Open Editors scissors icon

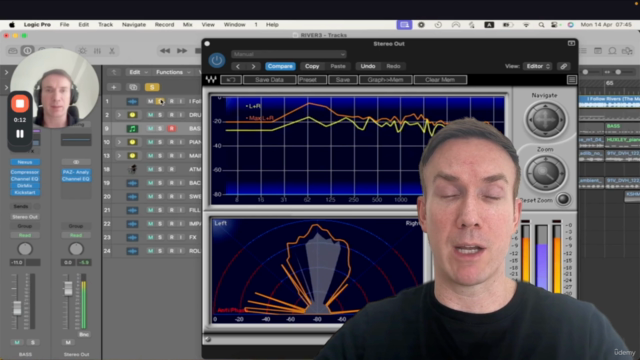pyautogui.click(x=111, y=51)
